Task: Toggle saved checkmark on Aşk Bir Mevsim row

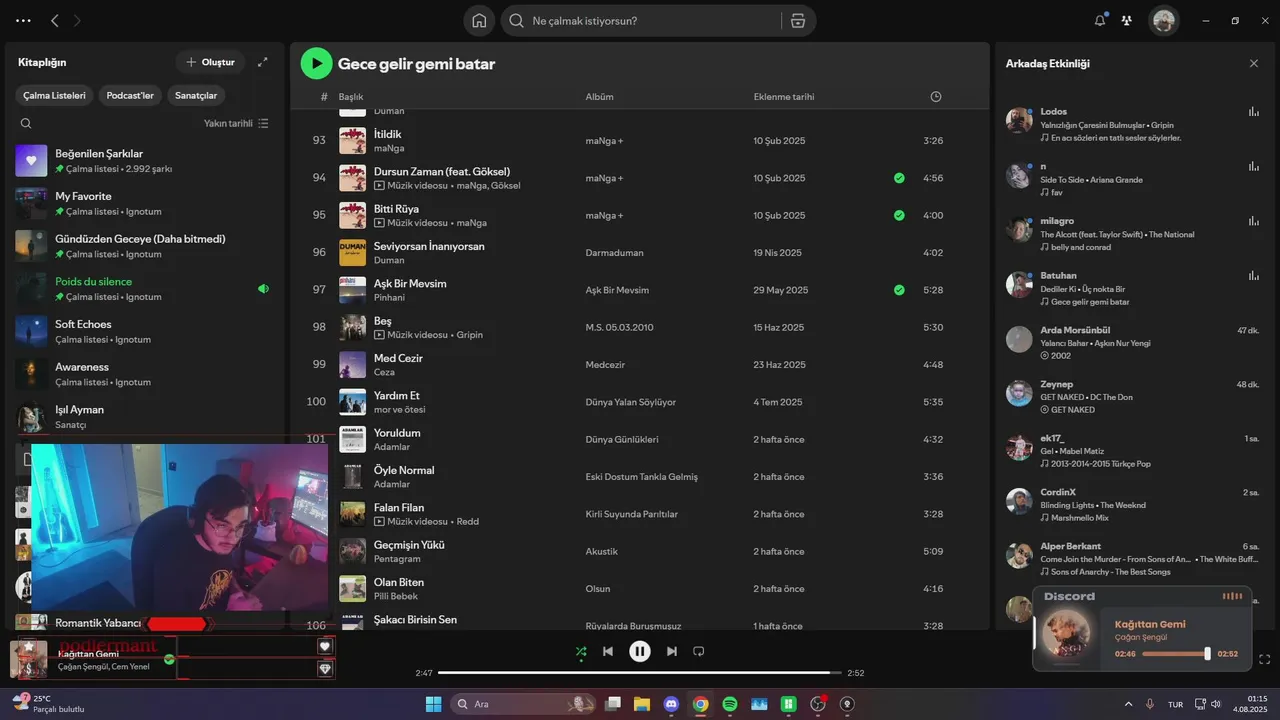Action: point(899,290)
